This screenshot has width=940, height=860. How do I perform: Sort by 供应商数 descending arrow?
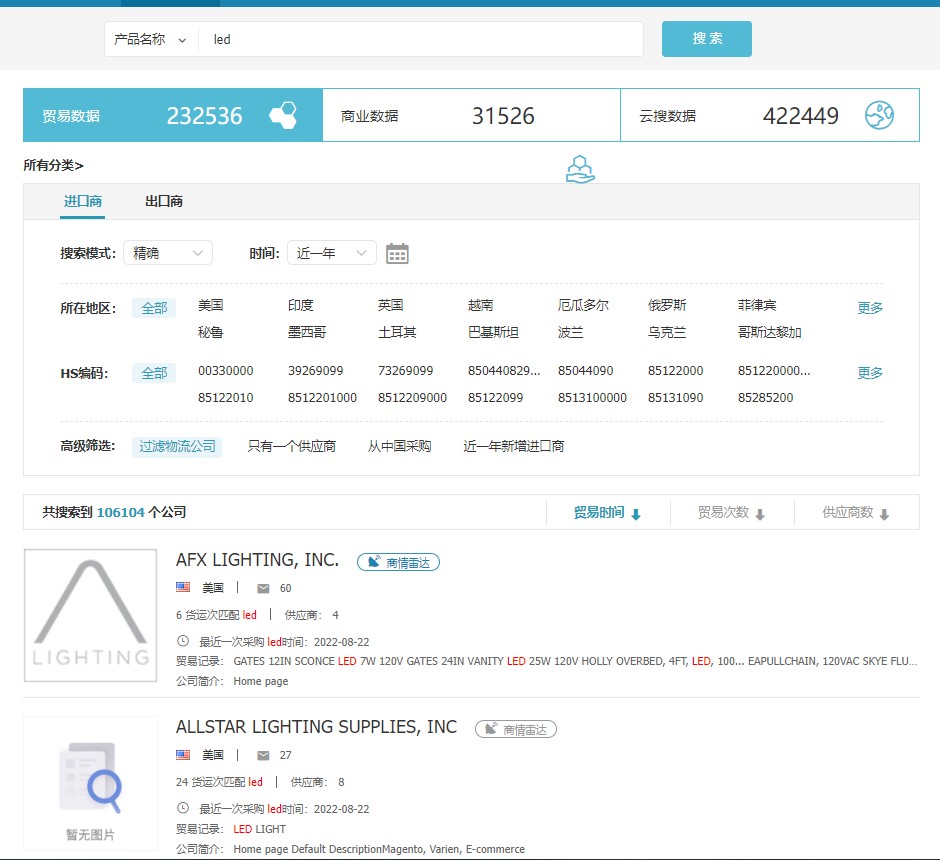pos(884,514)
